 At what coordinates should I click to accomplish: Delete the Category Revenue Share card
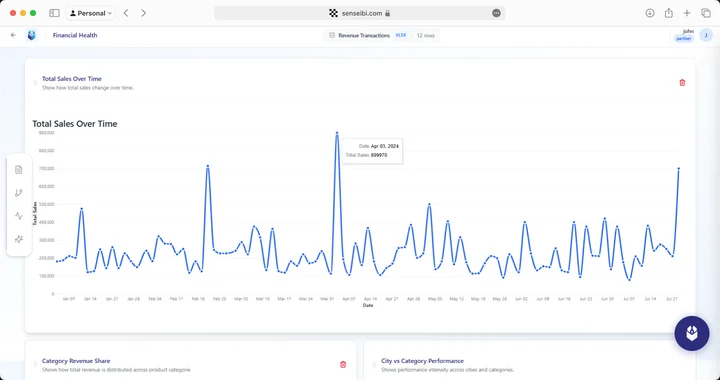[343, 364]
